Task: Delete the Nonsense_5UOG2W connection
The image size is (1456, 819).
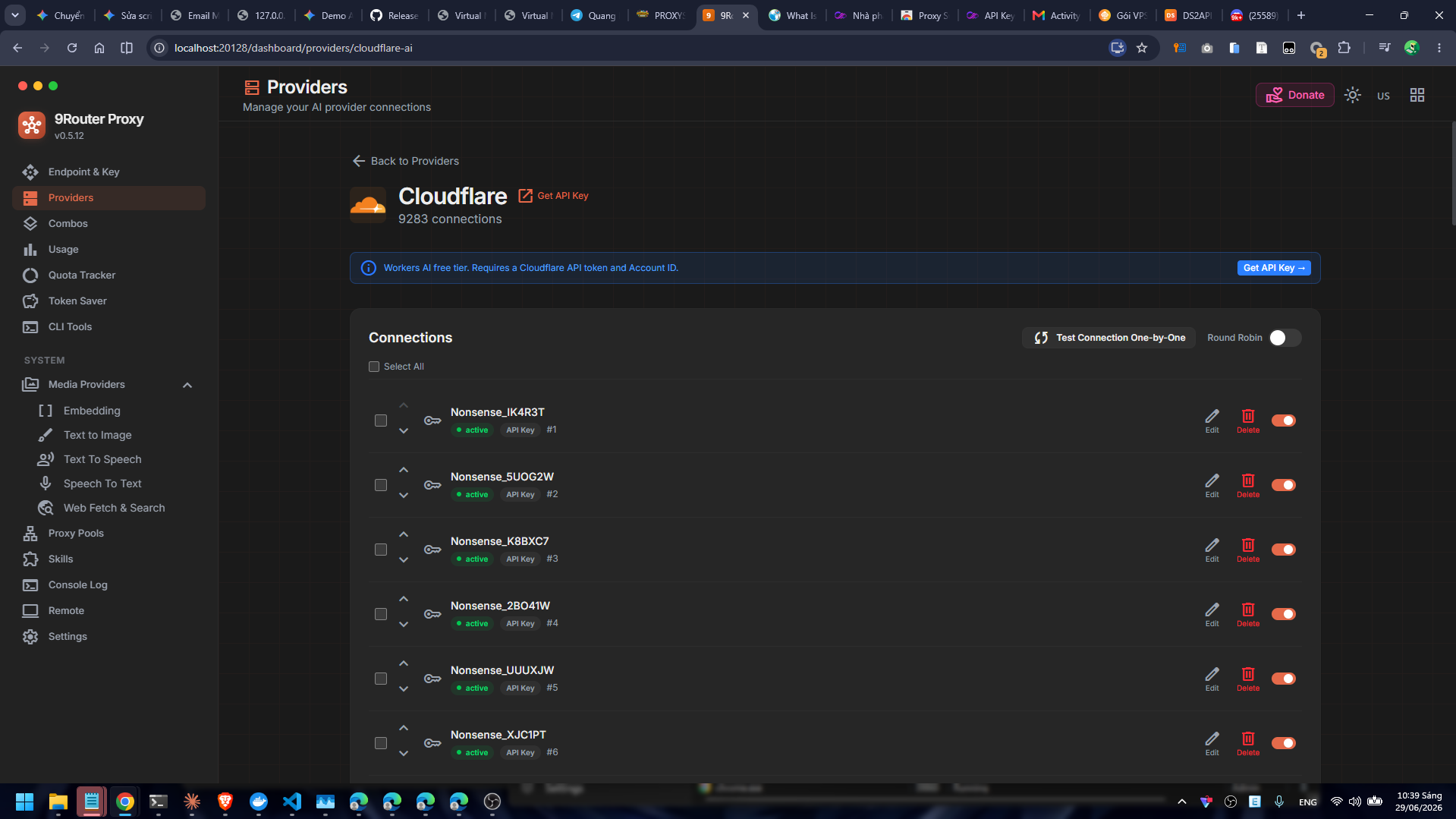Action: pos(1248,485)
